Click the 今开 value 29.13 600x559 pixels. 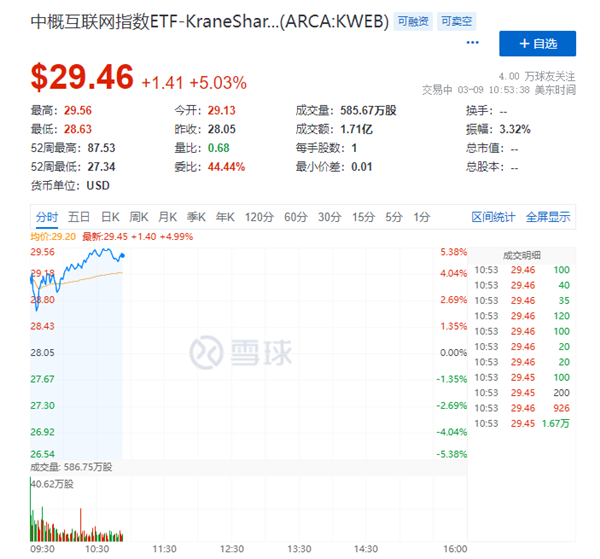(x=222, y=111)
